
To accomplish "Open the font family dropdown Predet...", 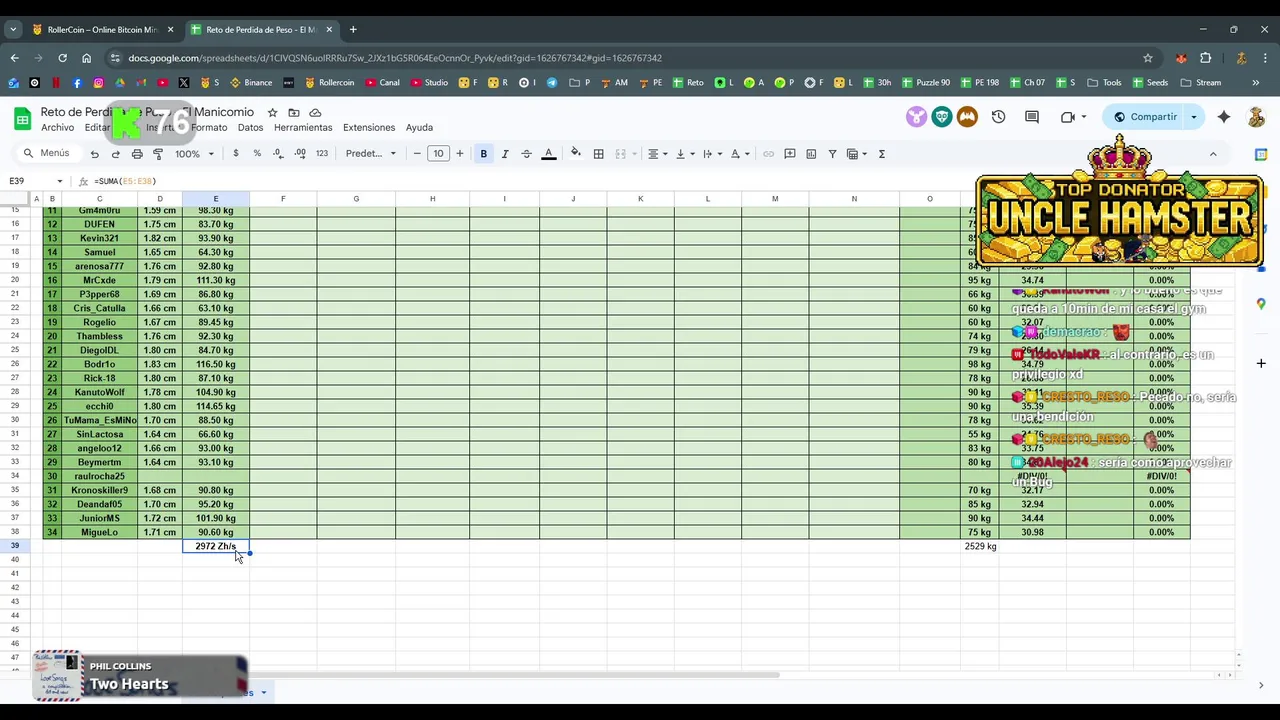I will click(x=370, y=154).
